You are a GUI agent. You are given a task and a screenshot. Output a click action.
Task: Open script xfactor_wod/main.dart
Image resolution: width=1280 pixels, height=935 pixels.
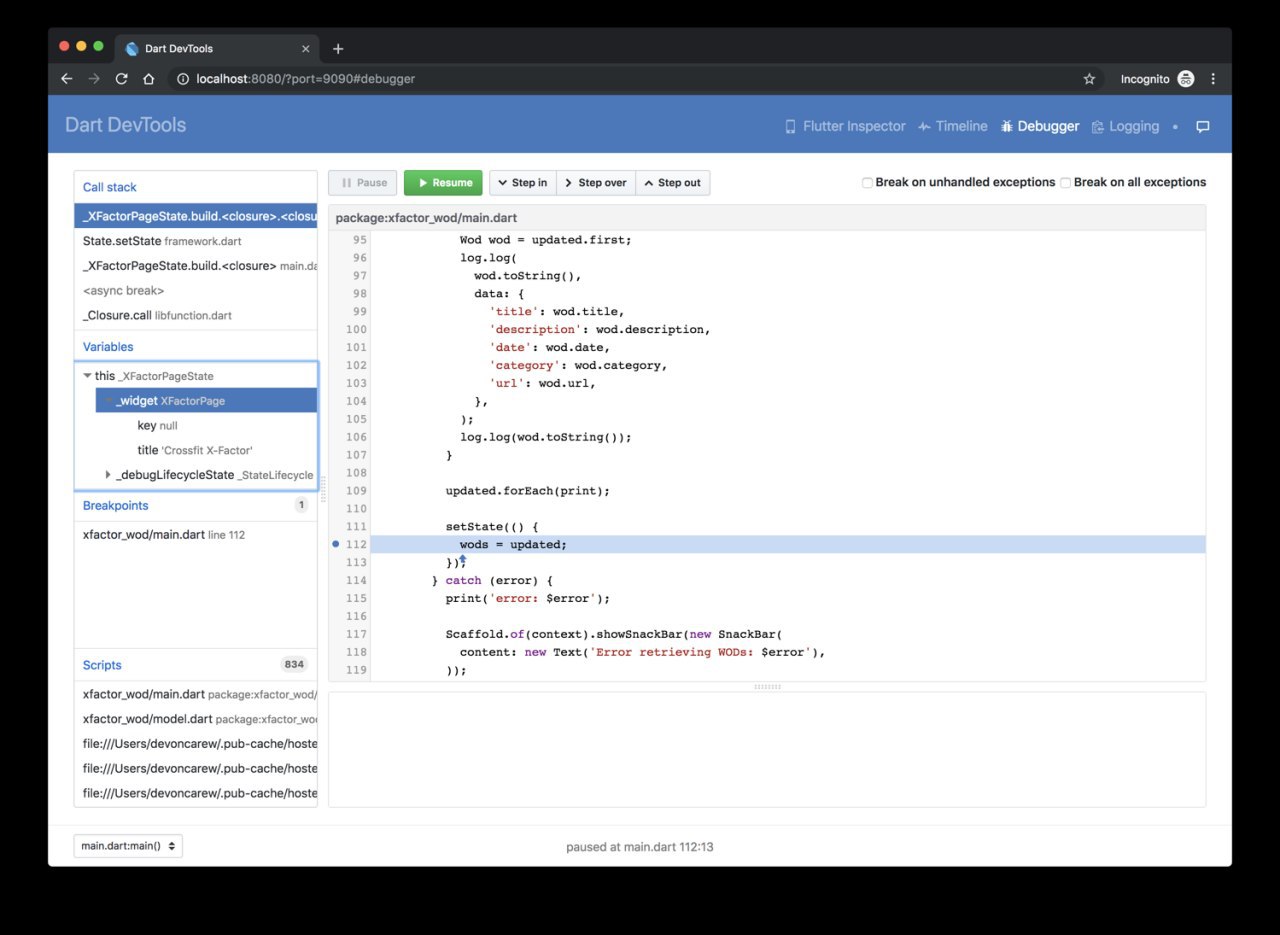coord(196,693)
